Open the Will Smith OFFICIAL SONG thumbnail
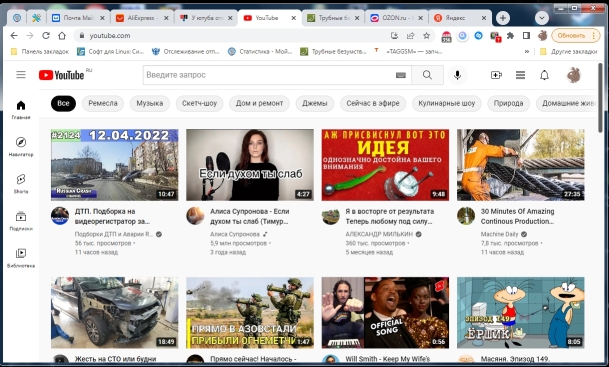Image resolution: width=609 pixels, height=367 pixels. (385, 313)
